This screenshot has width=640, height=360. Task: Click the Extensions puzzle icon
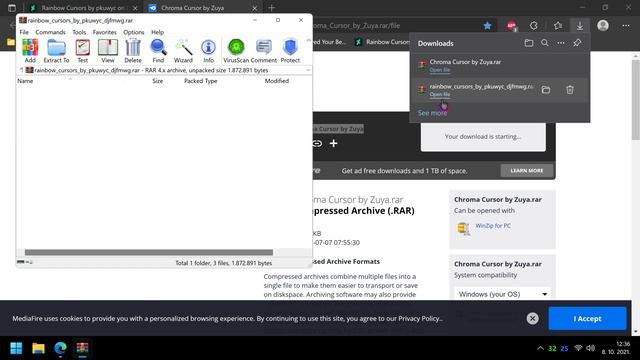click(534, 26)
